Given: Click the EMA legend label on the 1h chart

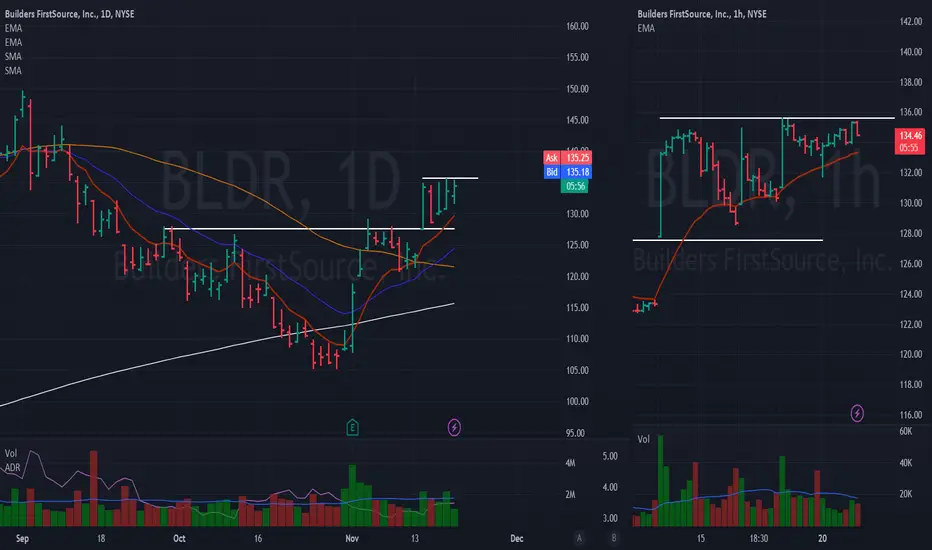Looking at the screenshot, I should coord(646,28).
